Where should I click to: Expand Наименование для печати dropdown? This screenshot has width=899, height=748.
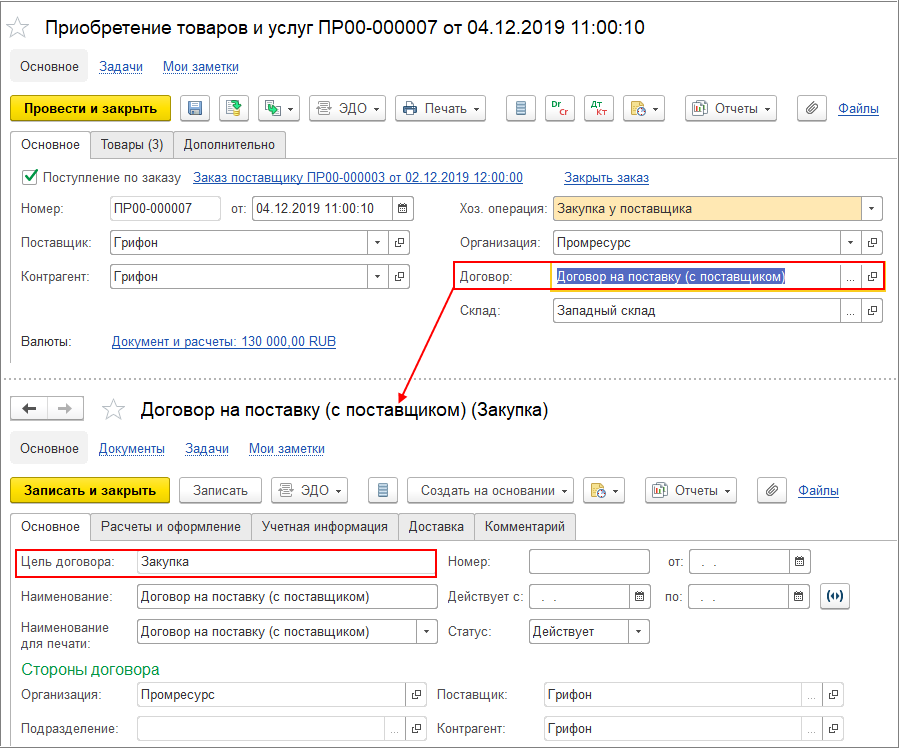tap(426, 632)
